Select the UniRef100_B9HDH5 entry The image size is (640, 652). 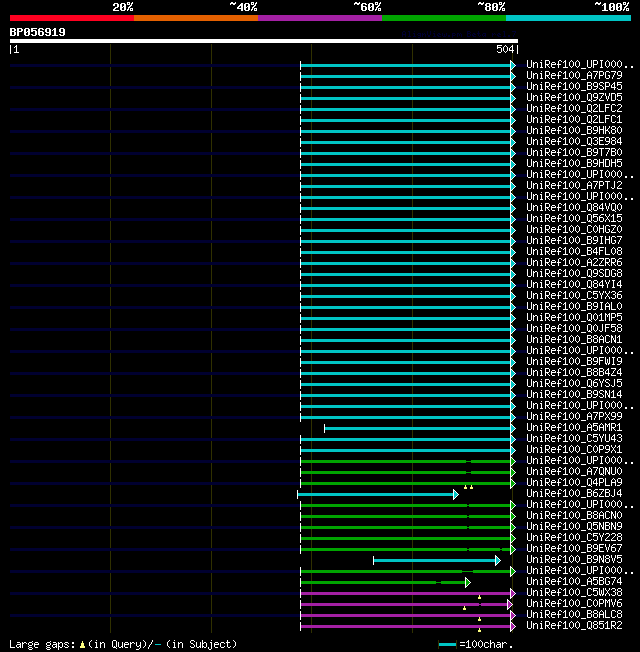(x=574, y=163)
